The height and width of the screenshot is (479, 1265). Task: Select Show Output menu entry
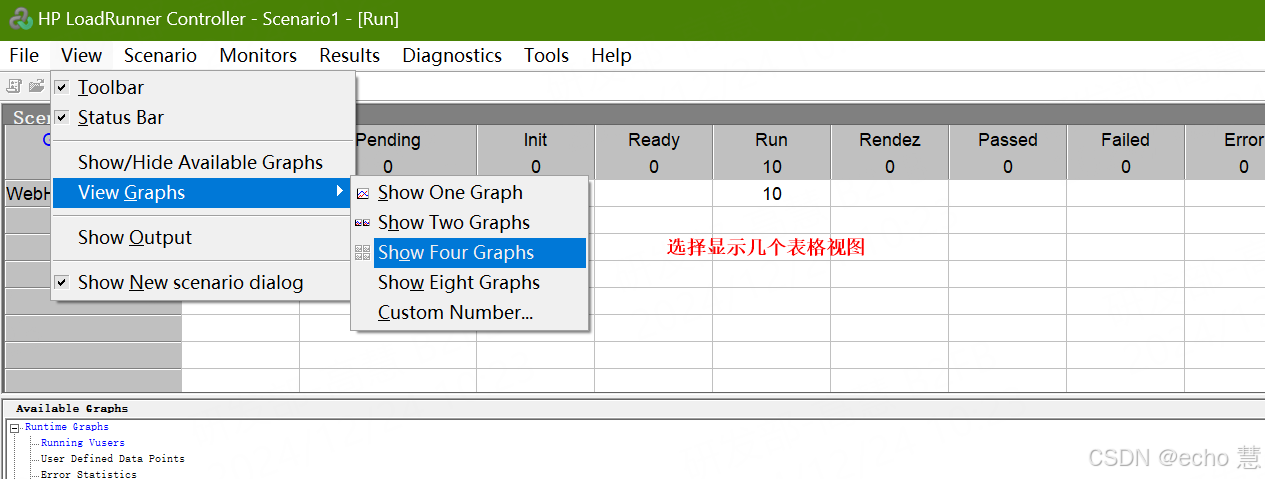click(203, 238)
